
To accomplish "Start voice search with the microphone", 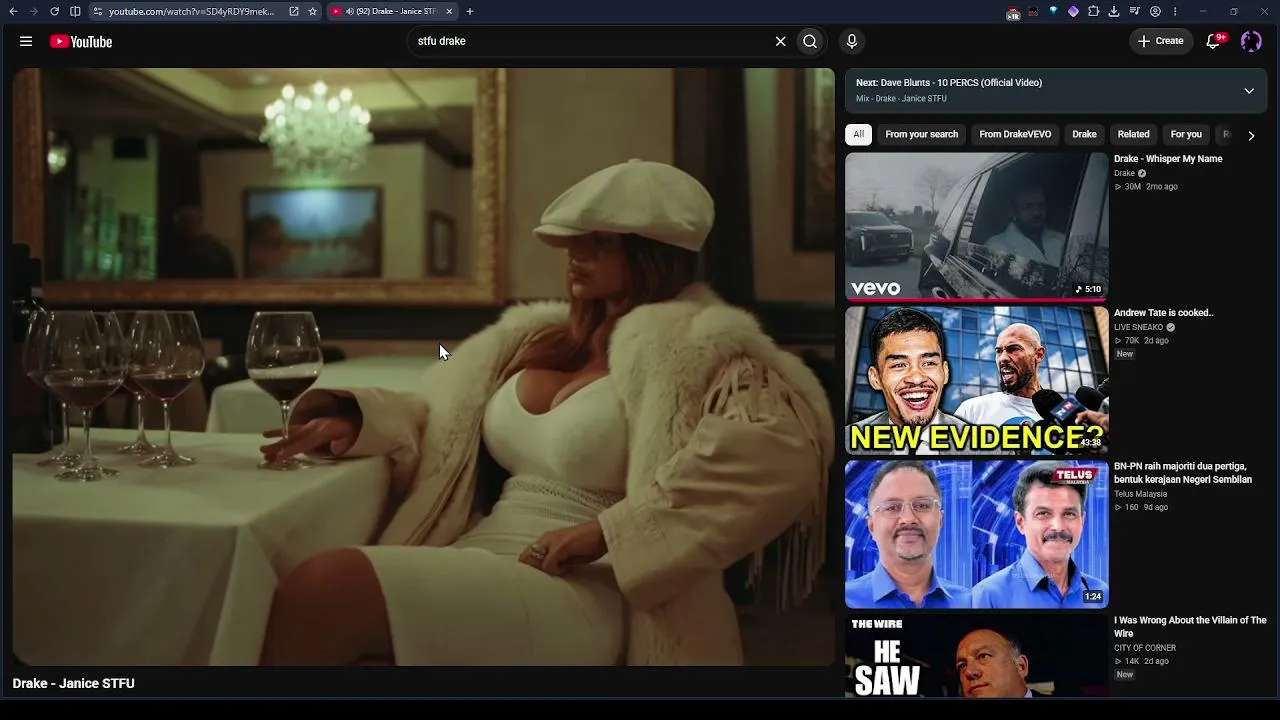I will tap(852, 41).
